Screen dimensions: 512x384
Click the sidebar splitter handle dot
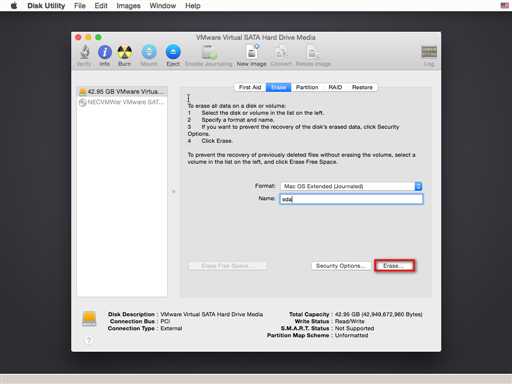click(x=174, y=192)
